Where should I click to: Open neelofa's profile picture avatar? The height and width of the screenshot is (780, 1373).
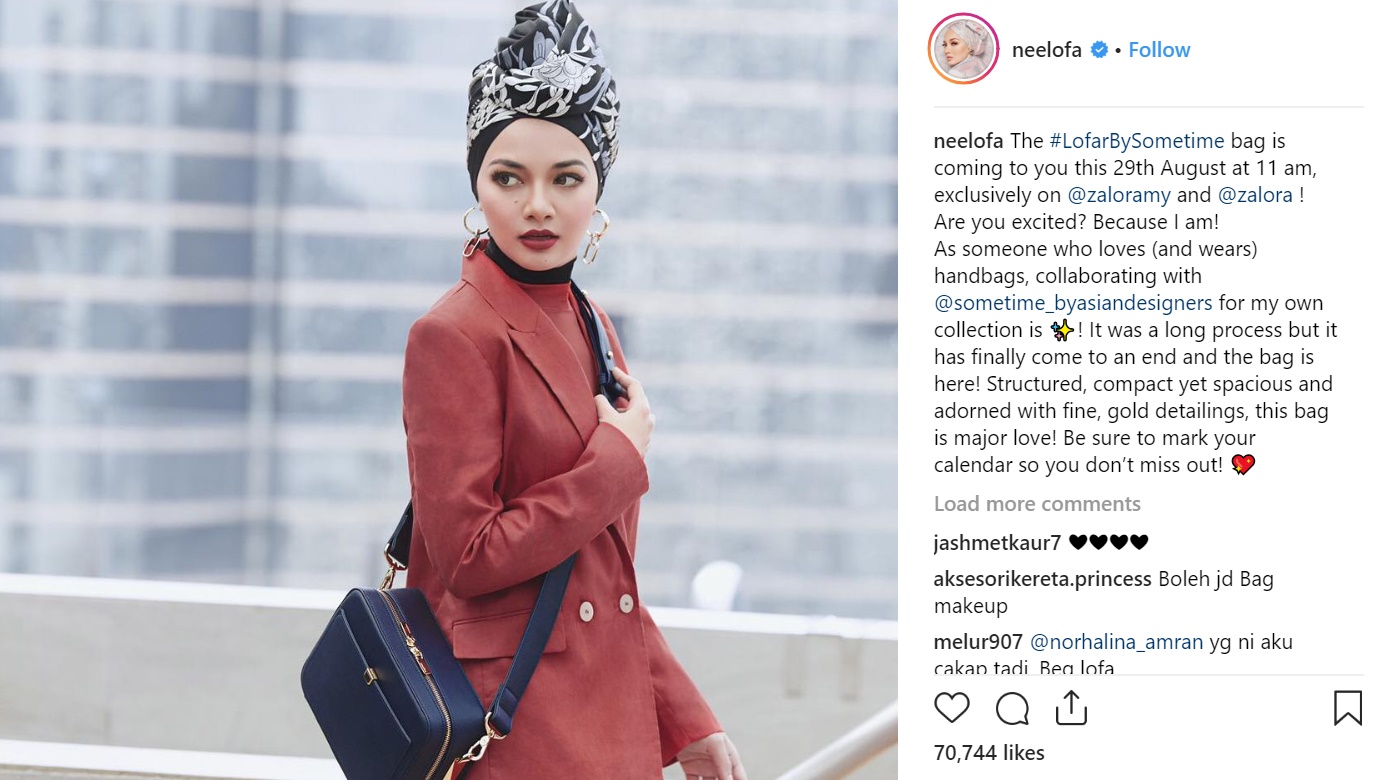pos(964,49)
